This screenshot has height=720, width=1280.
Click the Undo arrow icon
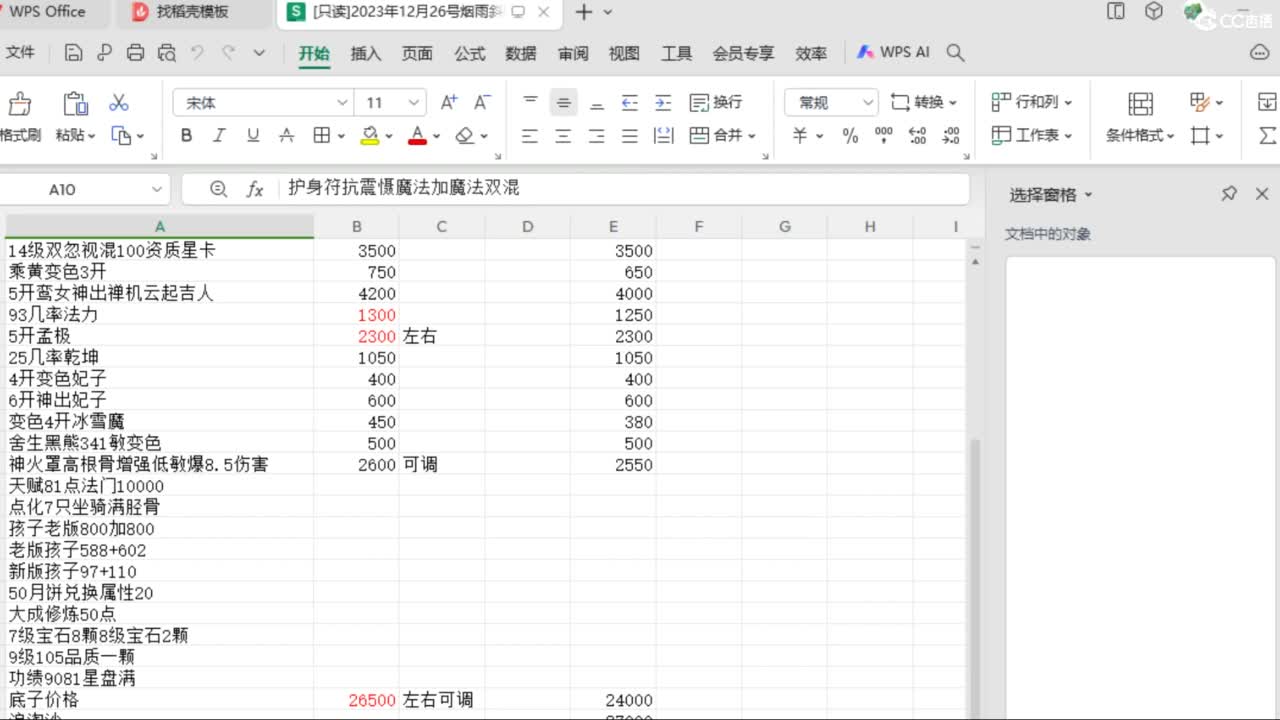(197, 53)
